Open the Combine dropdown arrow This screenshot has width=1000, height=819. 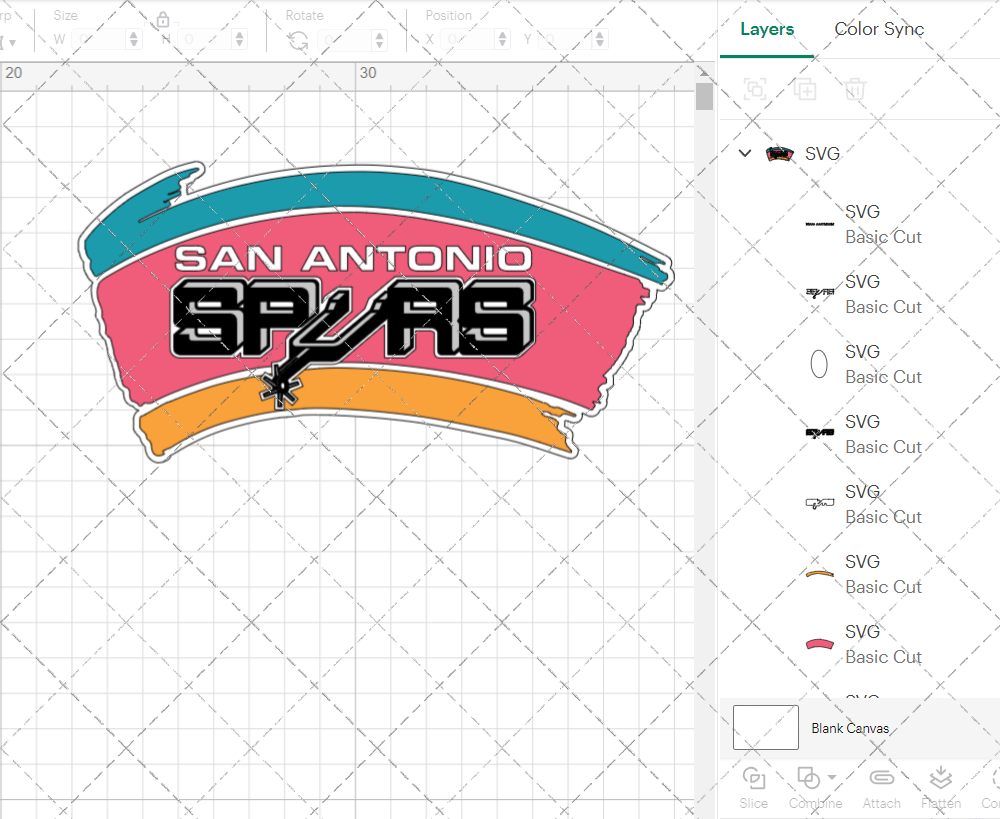click(x=832, y=778)
